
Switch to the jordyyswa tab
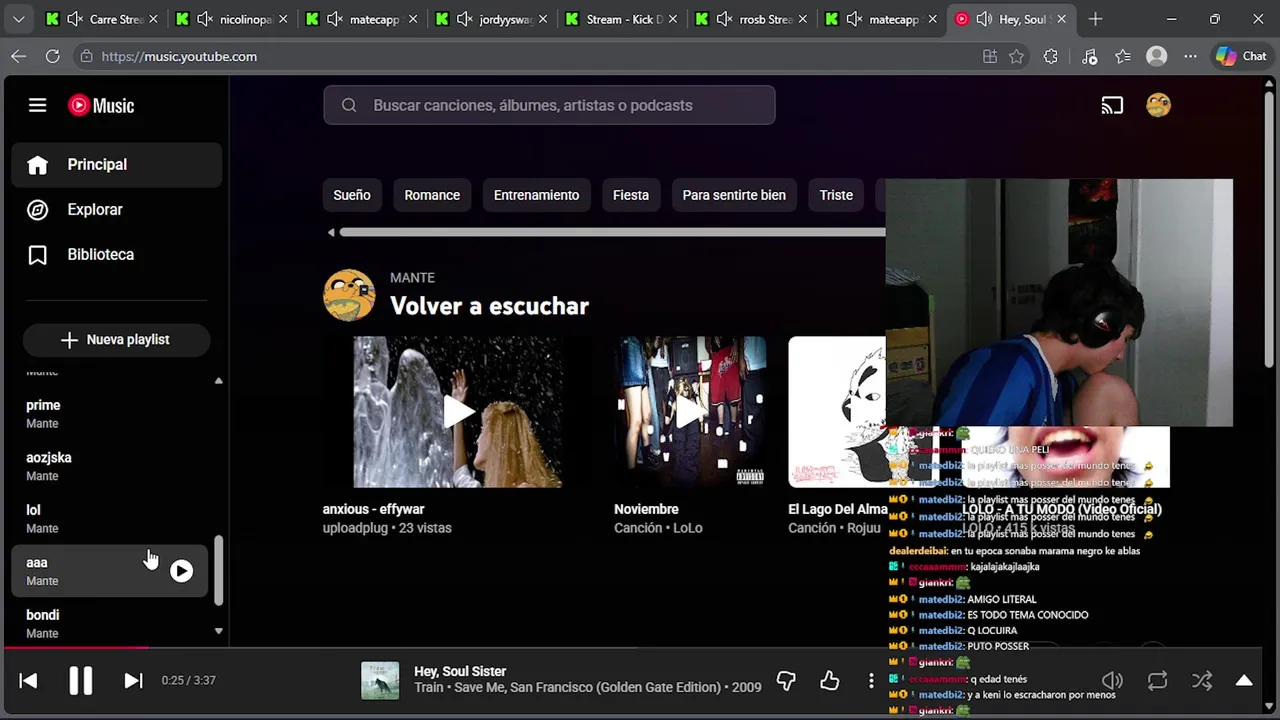pyautogui.click(x=491, y=19)
